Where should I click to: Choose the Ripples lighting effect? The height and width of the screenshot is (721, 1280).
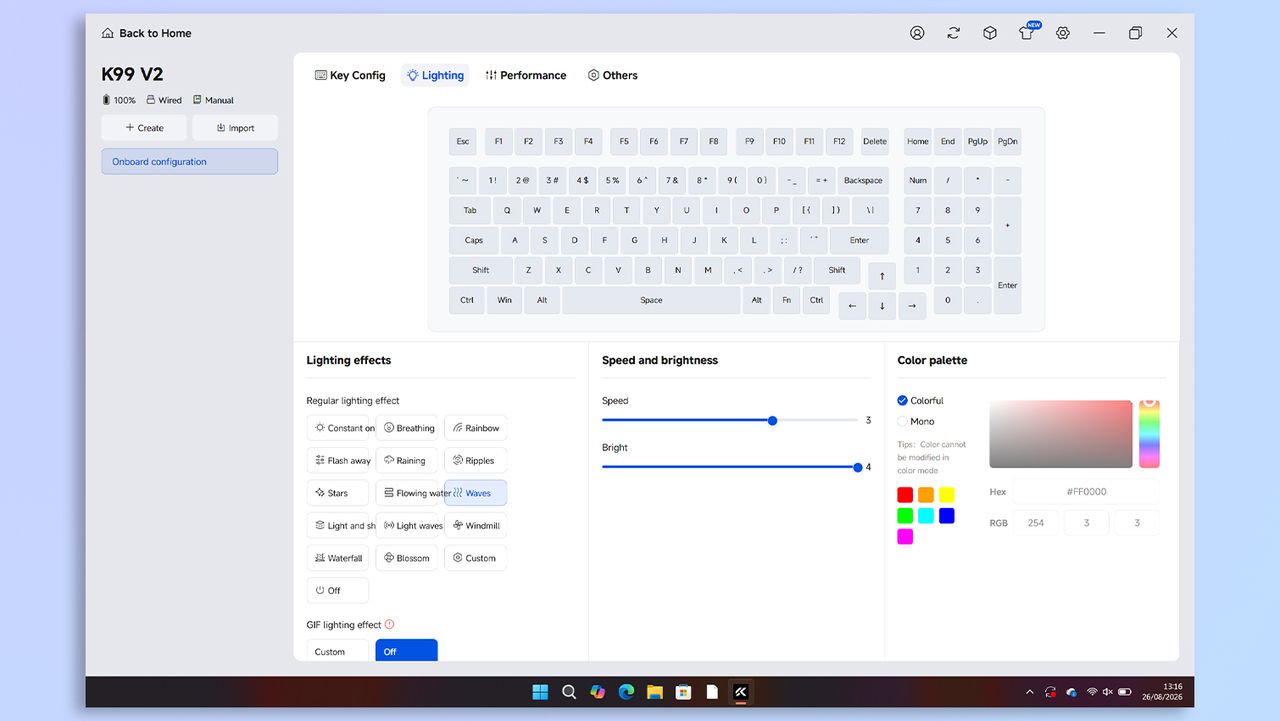(476, 460)
